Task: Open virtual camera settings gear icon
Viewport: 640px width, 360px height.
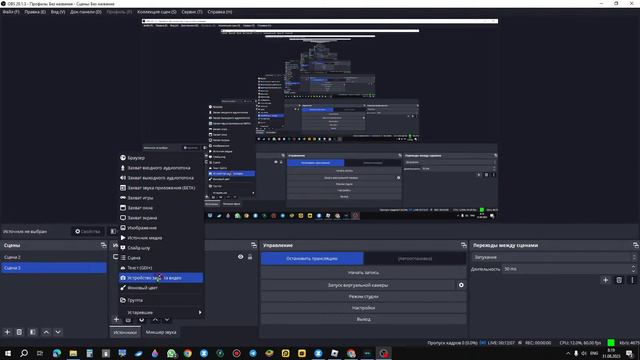Action: [x=461, y=285]
